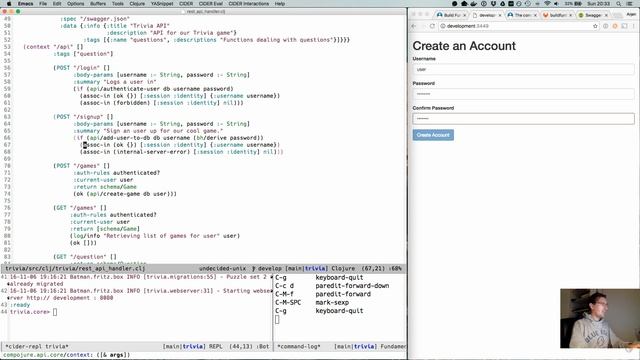Focus the Password input field
Viewport: 640px width, 360px height.
(x=523, y=94)
